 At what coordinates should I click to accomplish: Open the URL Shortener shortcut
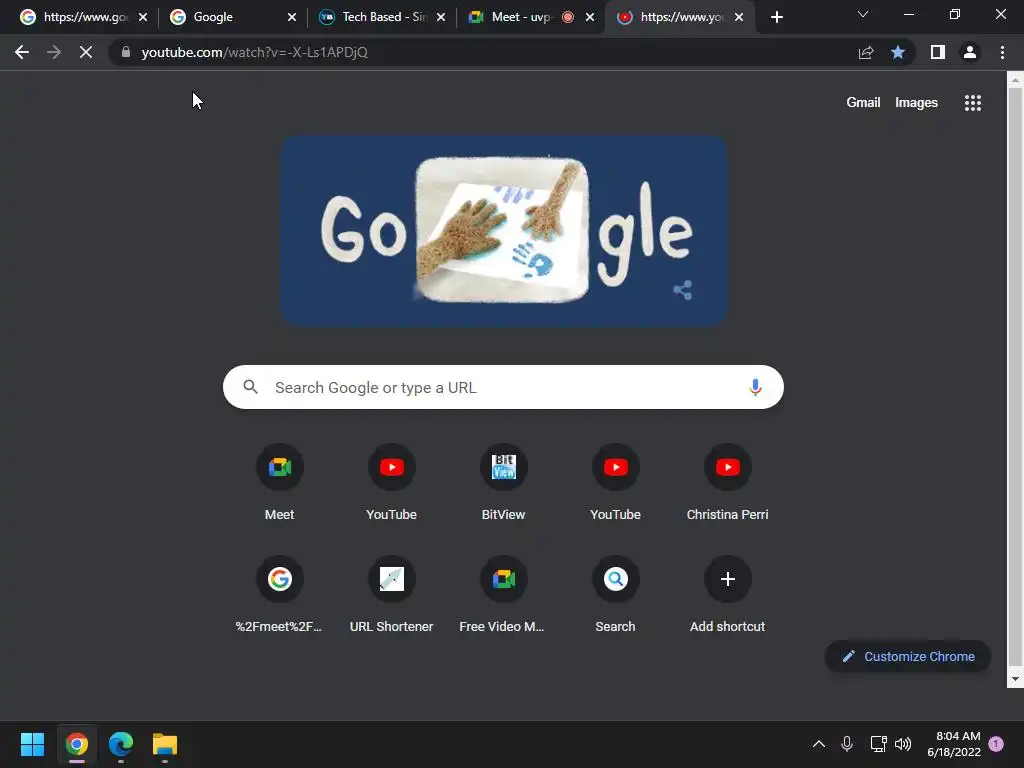[x=391, y=594]
